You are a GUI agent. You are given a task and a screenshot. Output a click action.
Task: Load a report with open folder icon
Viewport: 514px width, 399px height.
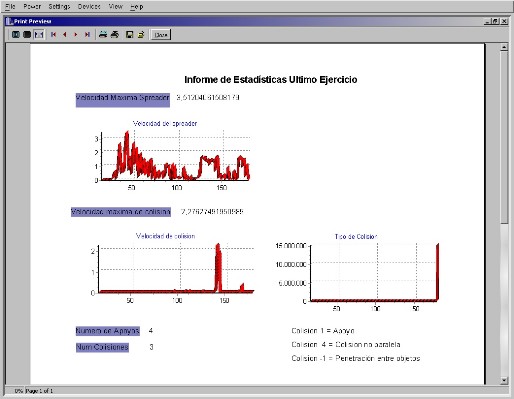pos(141,34)
